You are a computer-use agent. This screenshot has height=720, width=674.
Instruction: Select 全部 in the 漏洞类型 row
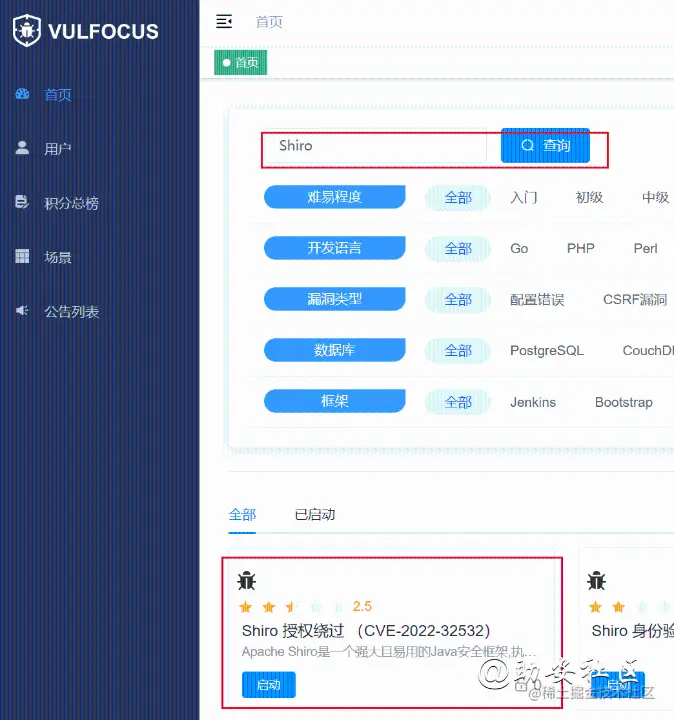tap(458, 300)
